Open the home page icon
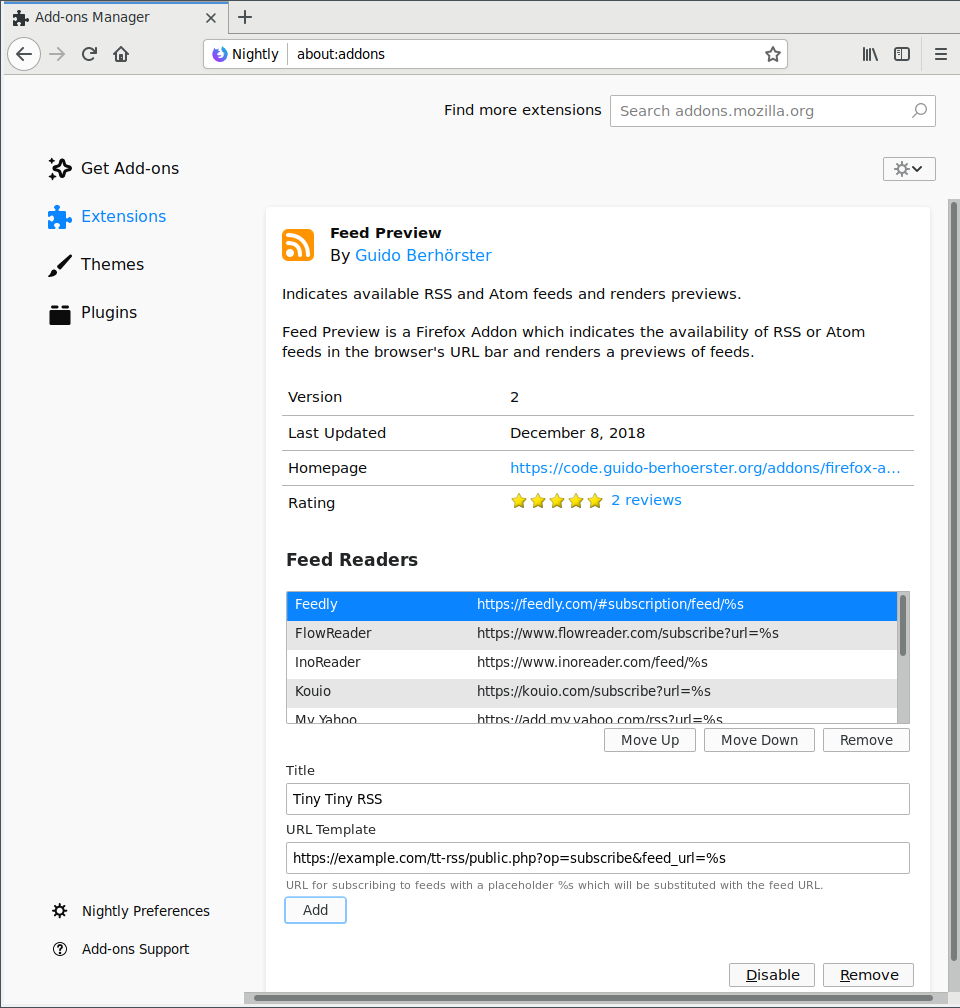960x1008 pixels. (x=121, y=54)
